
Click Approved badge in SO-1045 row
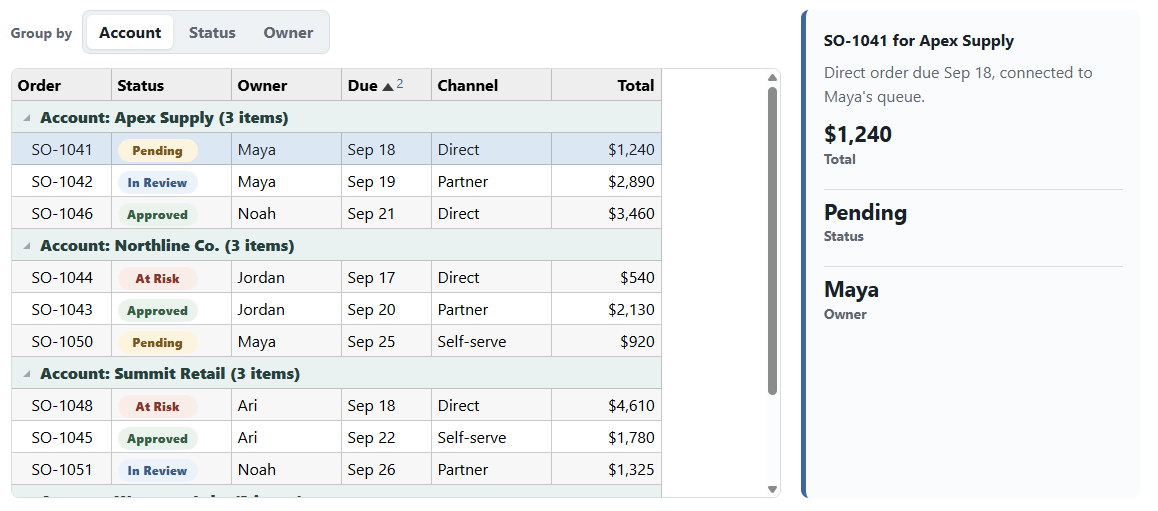point(157,439)
